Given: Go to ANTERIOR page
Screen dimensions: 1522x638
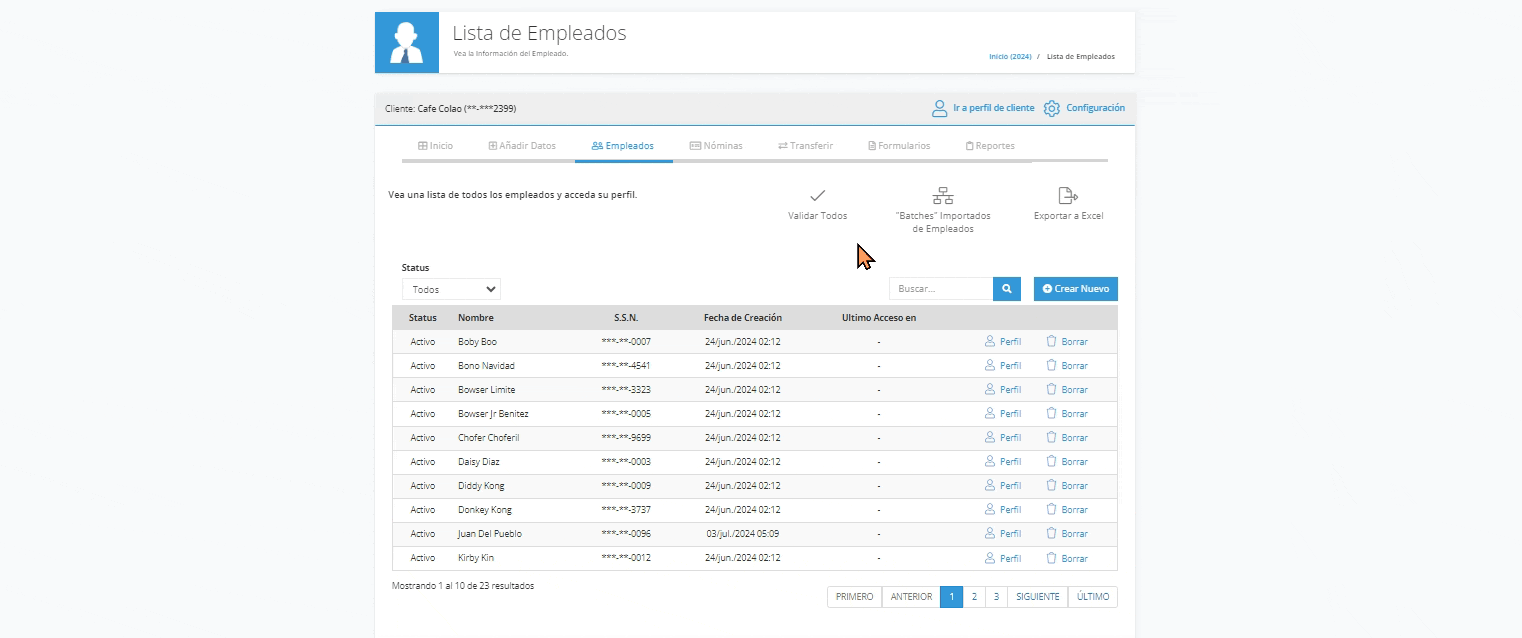Looking at the screenshot, I should 911,597.
